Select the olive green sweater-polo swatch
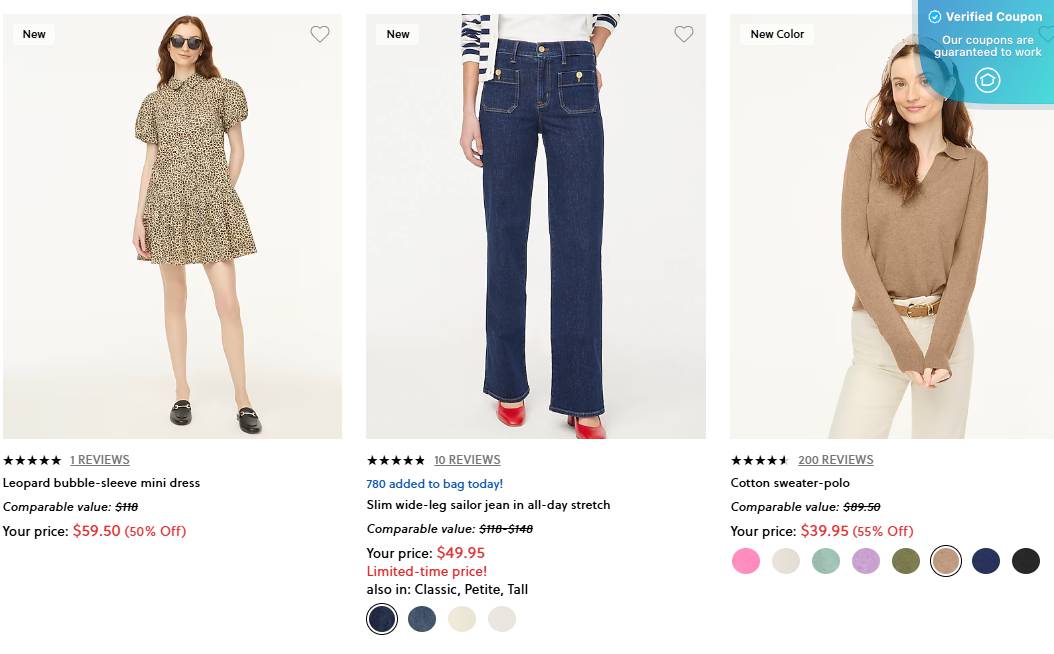 906,561
